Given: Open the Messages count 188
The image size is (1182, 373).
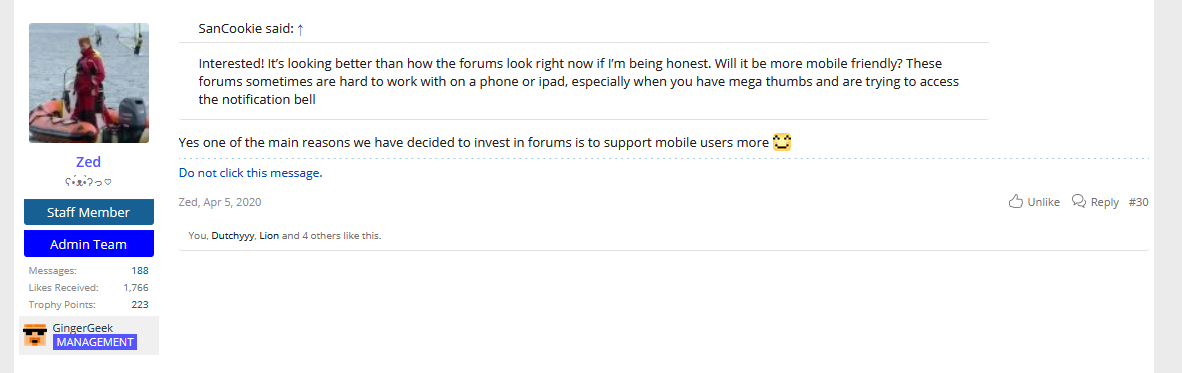Looking at the screenshot, I should tap(139, 271).
